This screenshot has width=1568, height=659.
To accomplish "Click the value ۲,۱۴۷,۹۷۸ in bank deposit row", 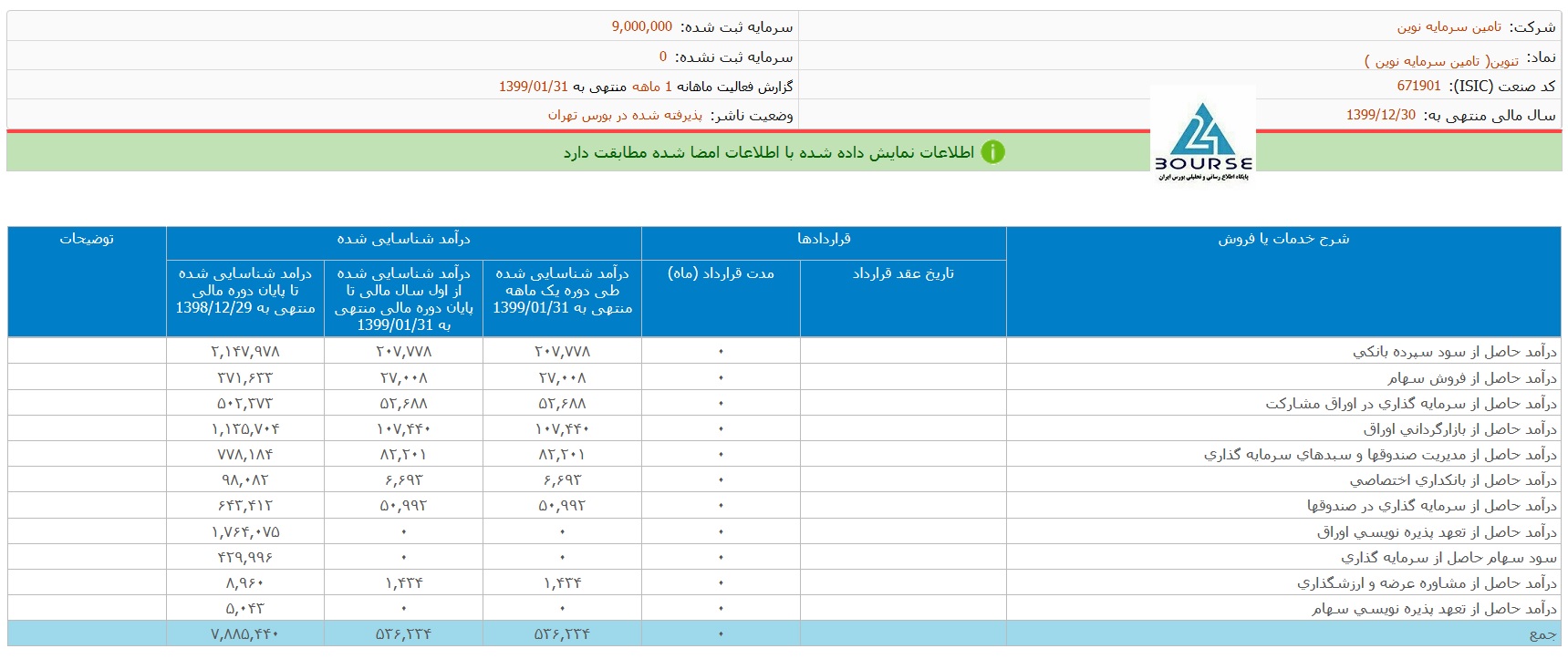I will pyautogui.click(x=245, y=352).
